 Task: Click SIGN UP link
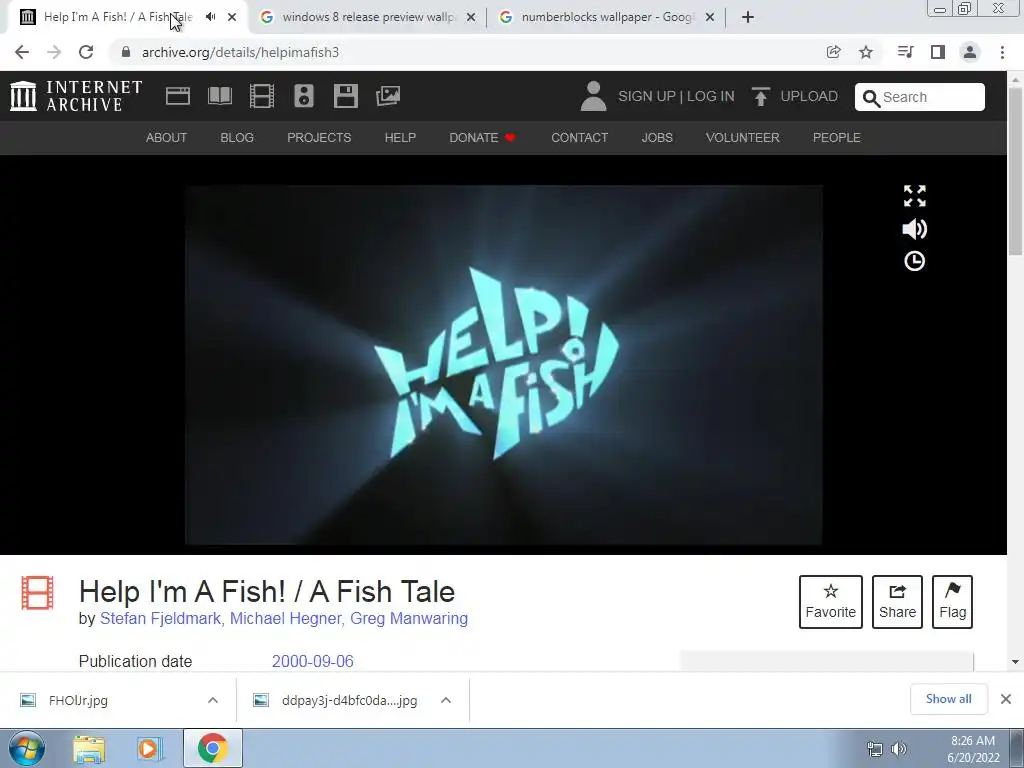tap(647, 97)
